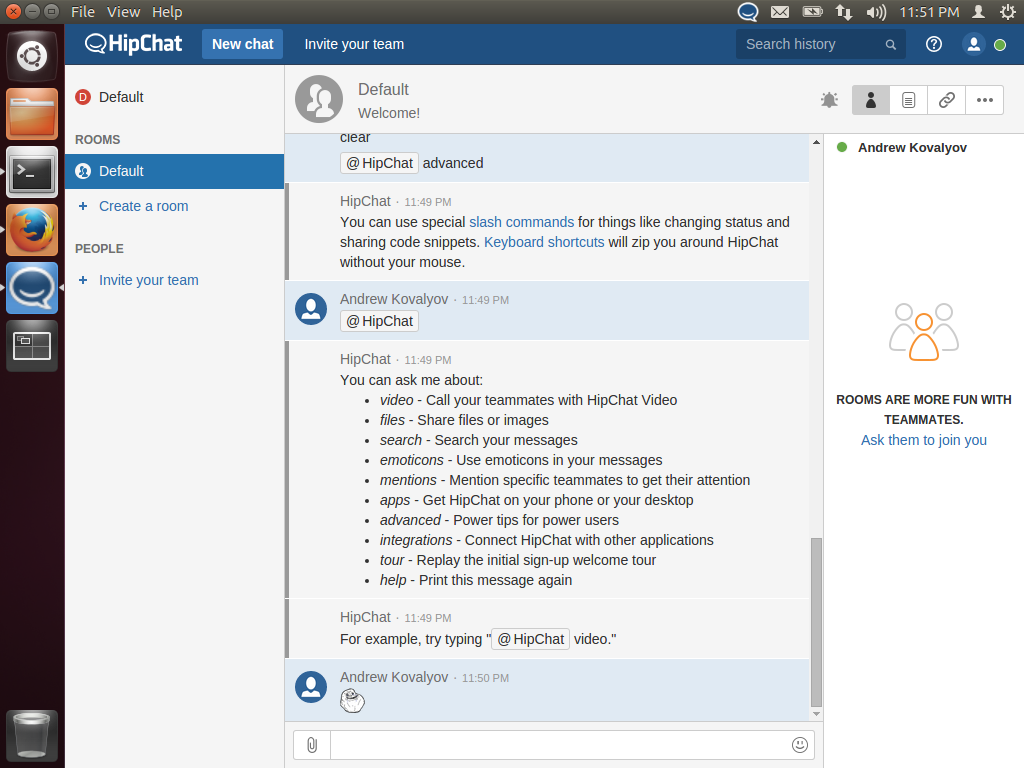The height and width of the screenshot is (768, 1024).
Task: Show the room links panel
Action: [946, 100]
